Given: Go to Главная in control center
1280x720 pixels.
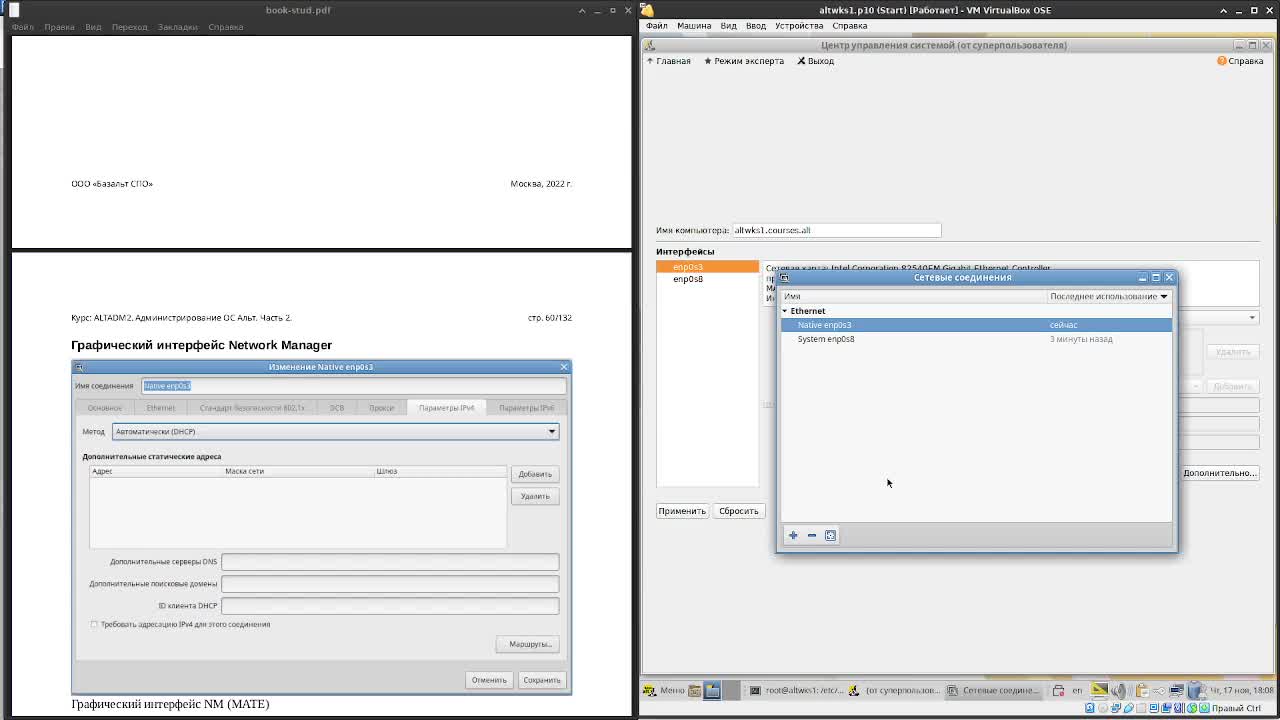Looking at the screenshot, I should click(669, 61).
